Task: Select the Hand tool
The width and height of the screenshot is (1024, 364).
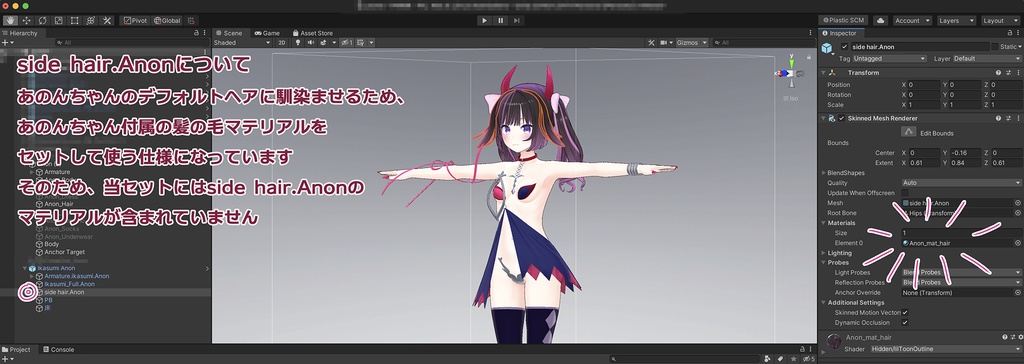Action: [x=11, y=20]
